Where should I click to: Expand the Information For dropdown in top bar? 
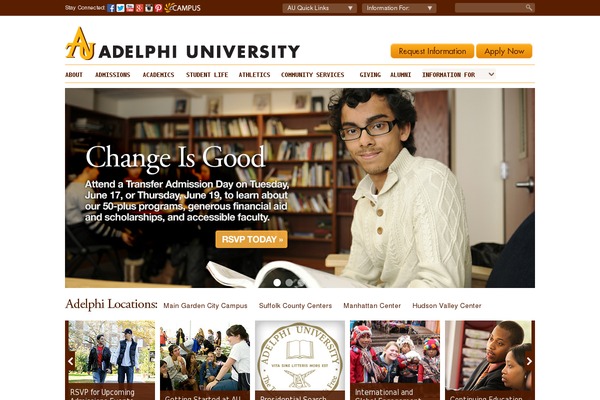399,8
